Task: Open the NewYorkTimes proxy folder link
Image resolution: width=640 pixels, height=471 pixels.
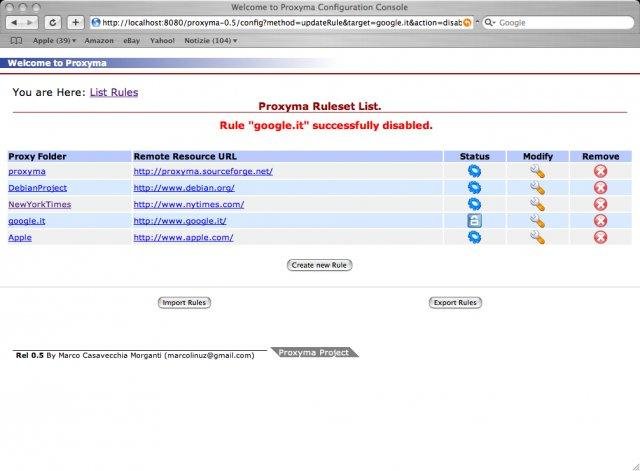Action: (x=40, y=204)
